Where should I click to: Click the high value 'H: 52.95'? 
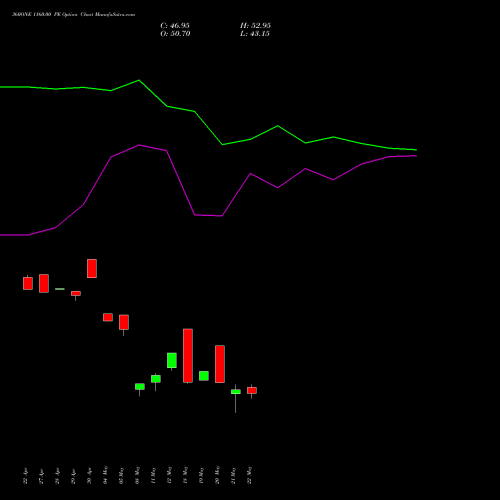click(255, 26)
